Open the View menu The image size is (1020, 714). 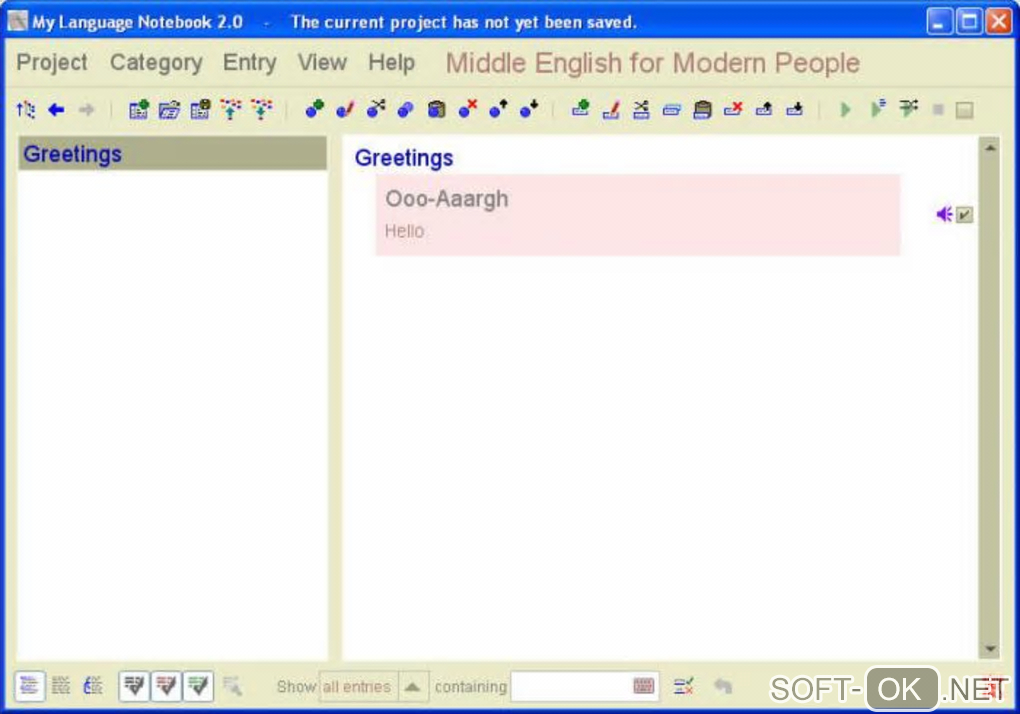pyautogui.click(x=322, y=62)
